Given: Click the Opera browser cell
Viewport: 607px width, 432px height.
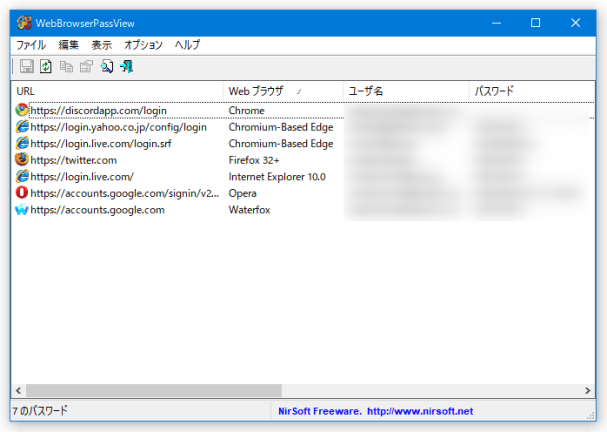Looking at the screenshot, I should point(242,193).
